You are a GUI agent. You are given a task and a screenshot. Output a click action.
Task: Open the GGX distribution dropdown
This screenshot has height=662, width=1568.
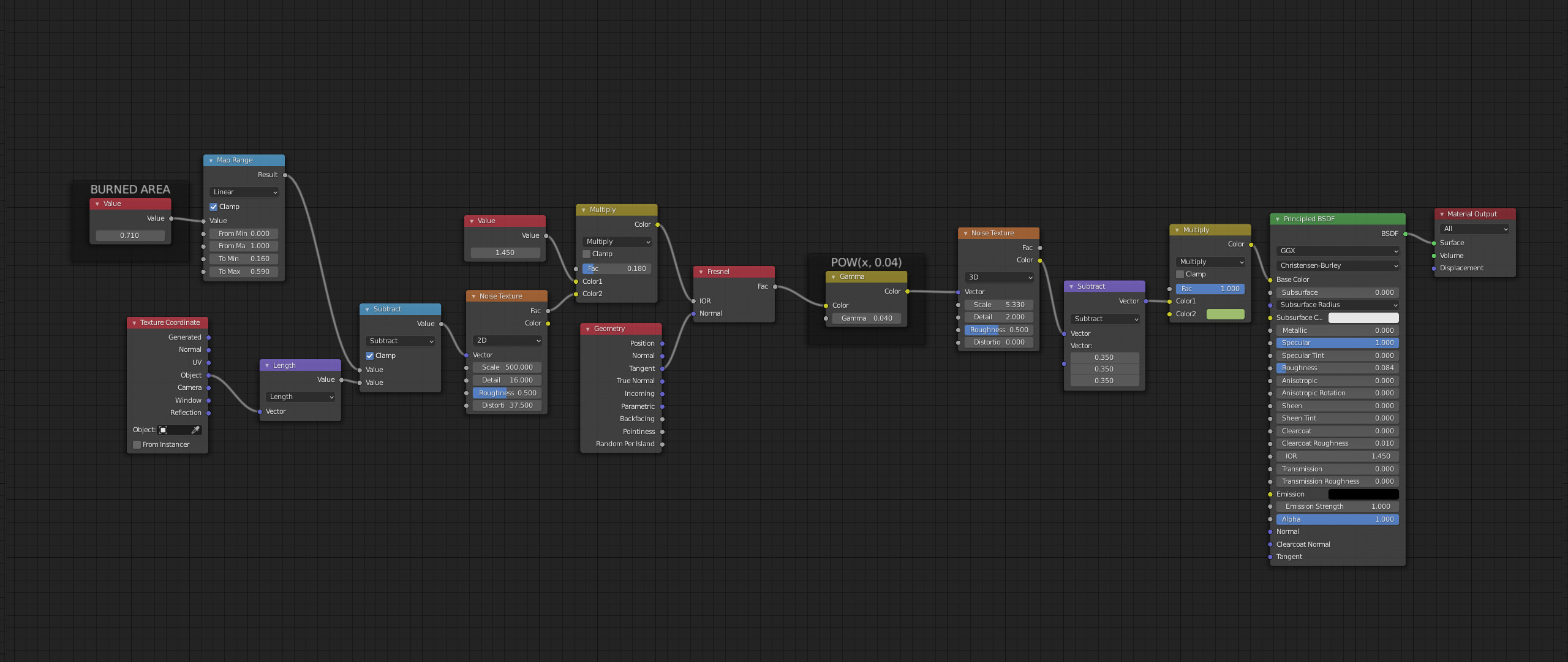pyautogui.click(x=1338, y=251)
